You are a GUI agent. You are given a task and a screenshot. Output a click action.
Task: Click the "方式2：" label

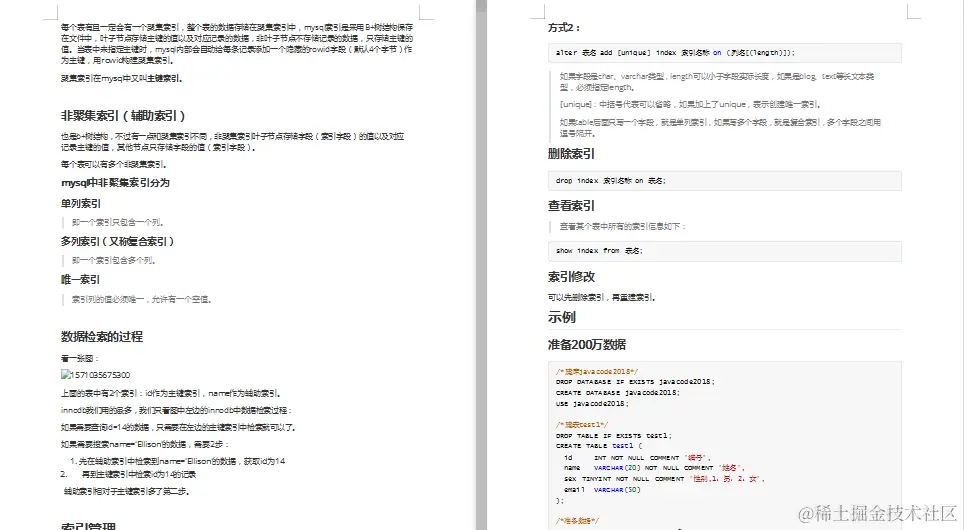tap(564, 28)
